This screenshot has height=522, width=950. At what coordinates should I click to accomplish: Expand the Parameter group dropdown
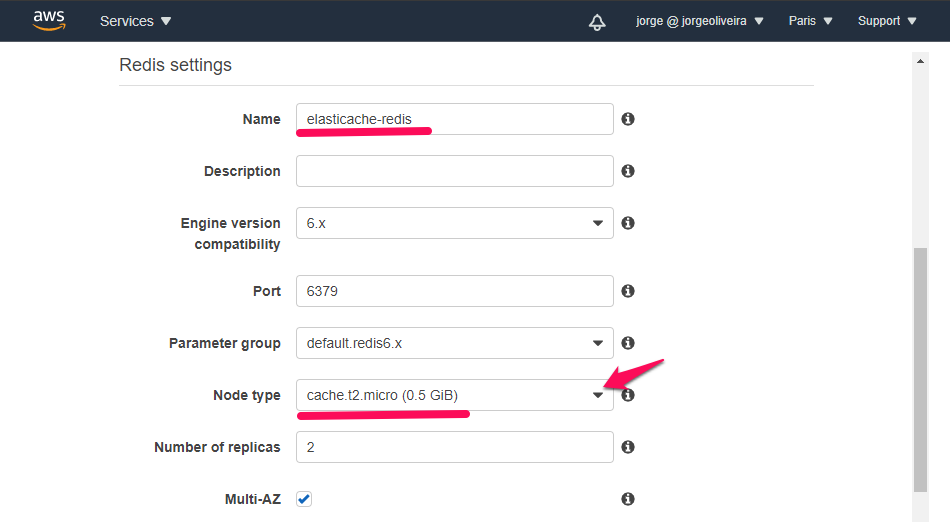[x=454, y=343]
